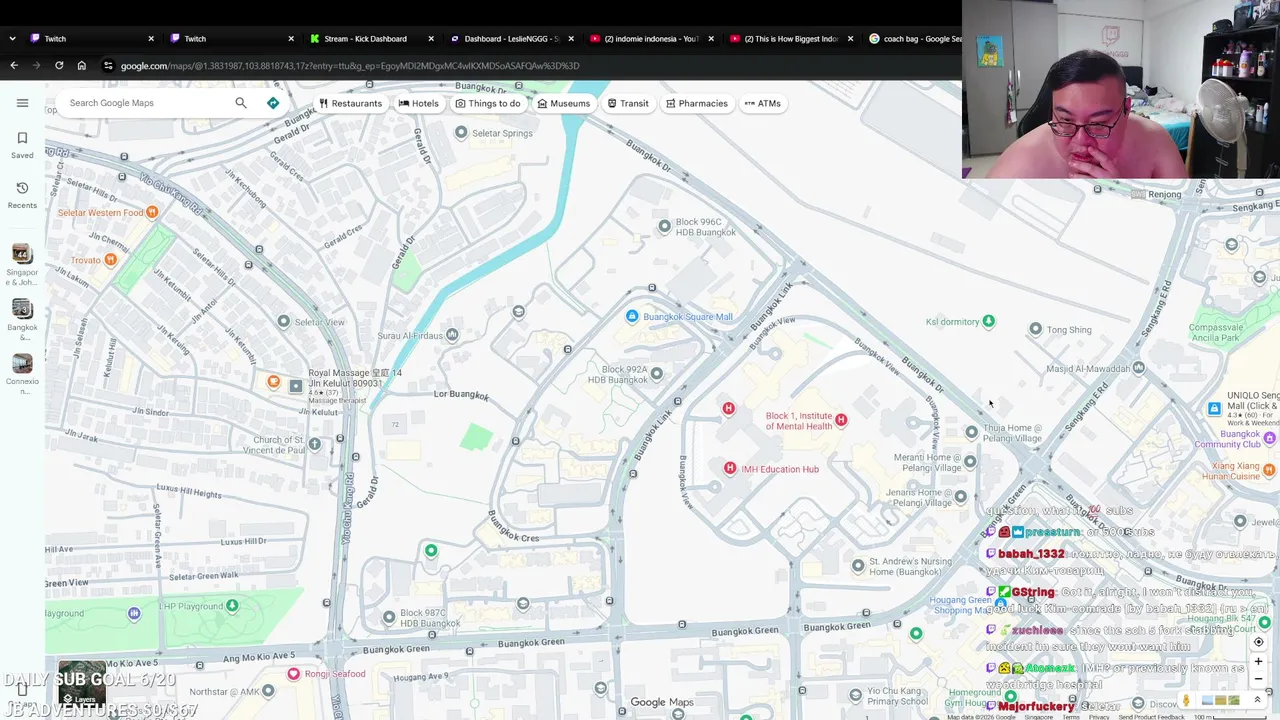Image resolution: width=1280 pixels, height=720 pixels.
Task: Focus the Search Google Maps field
Action: (148, 103)
